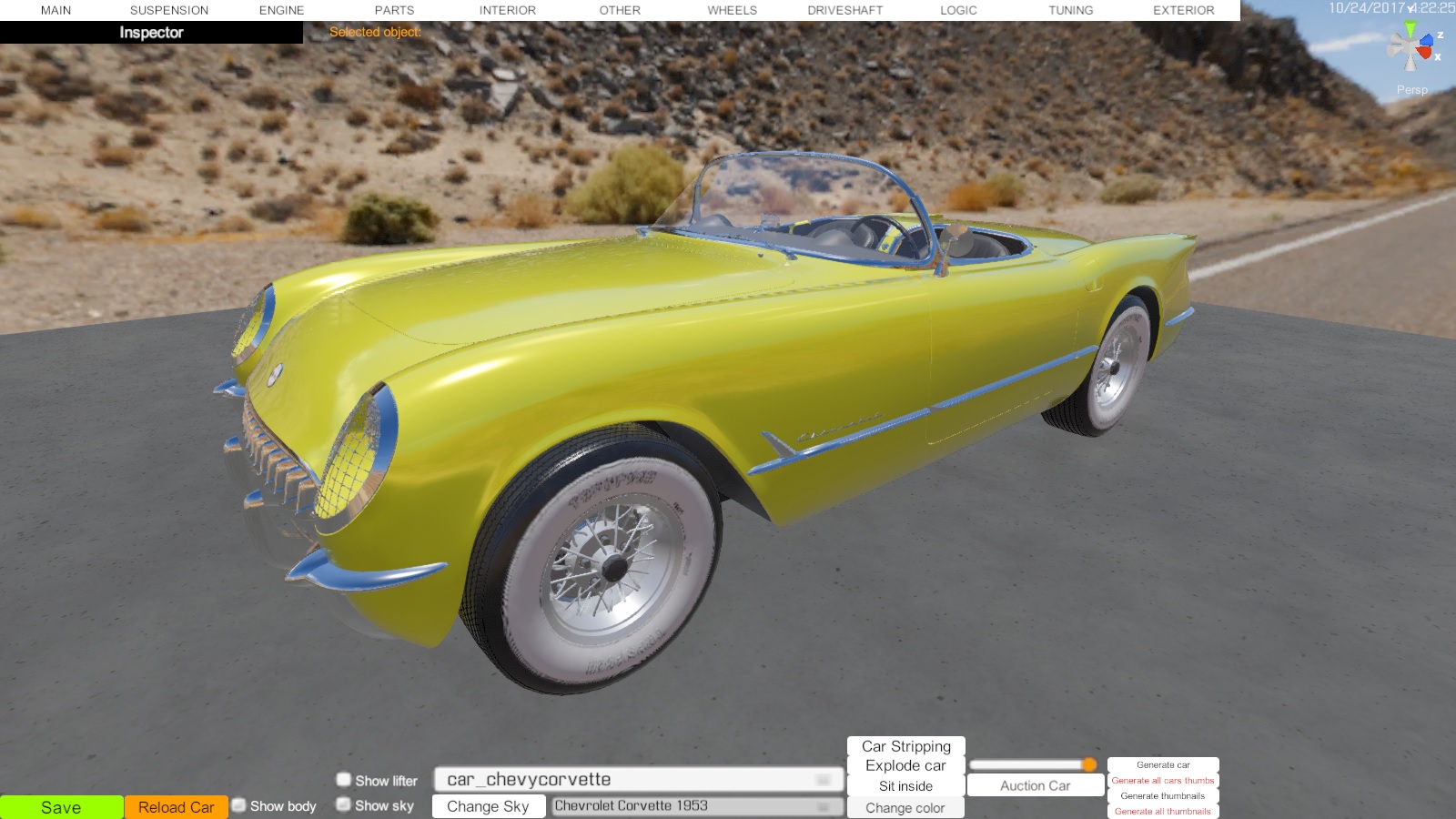Click the orange Reload Car button
The width and height of the screenshot is (1456, 819).
point(176,807)
